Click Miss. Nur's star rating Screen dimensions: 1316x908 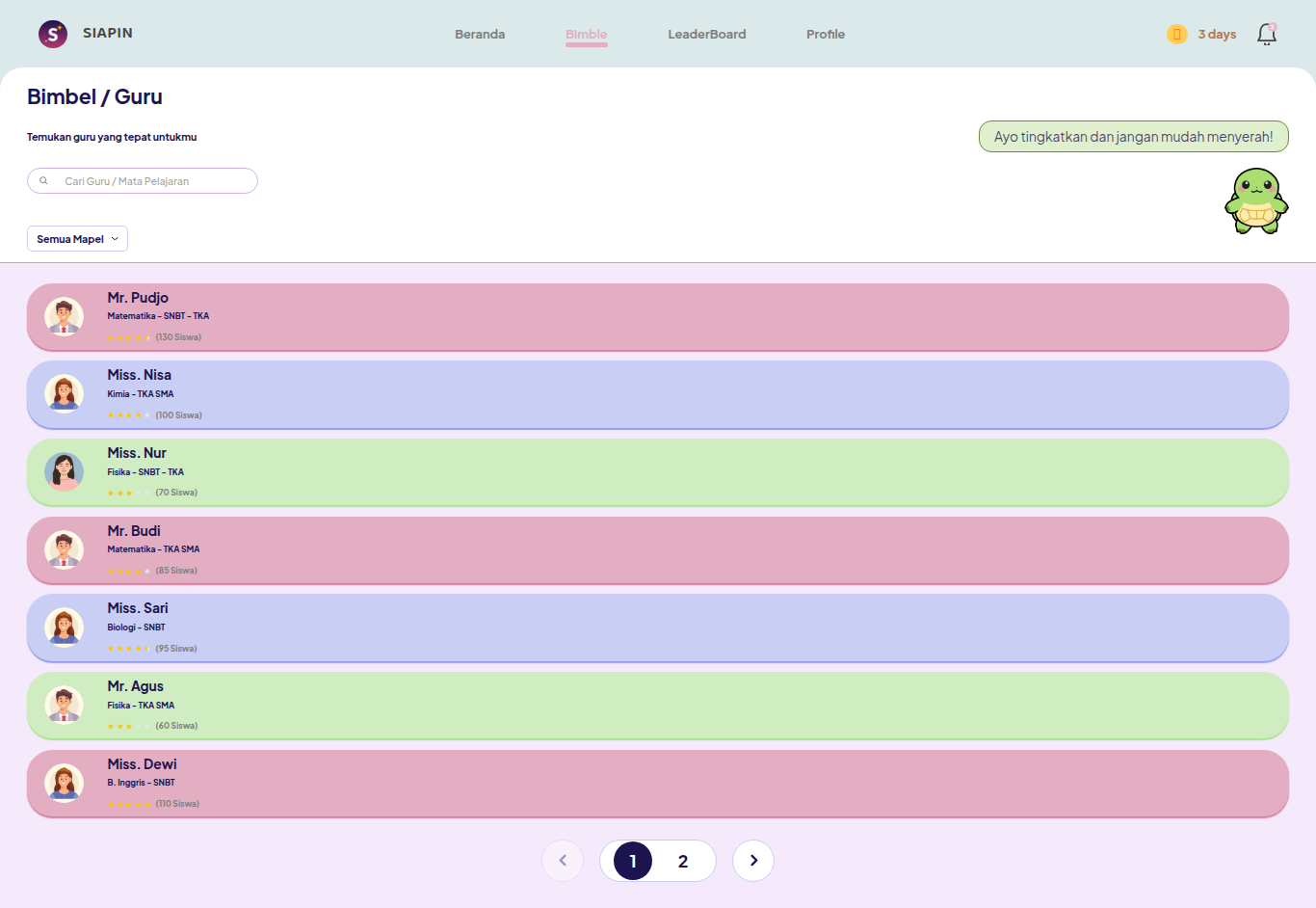coord(129,493)
